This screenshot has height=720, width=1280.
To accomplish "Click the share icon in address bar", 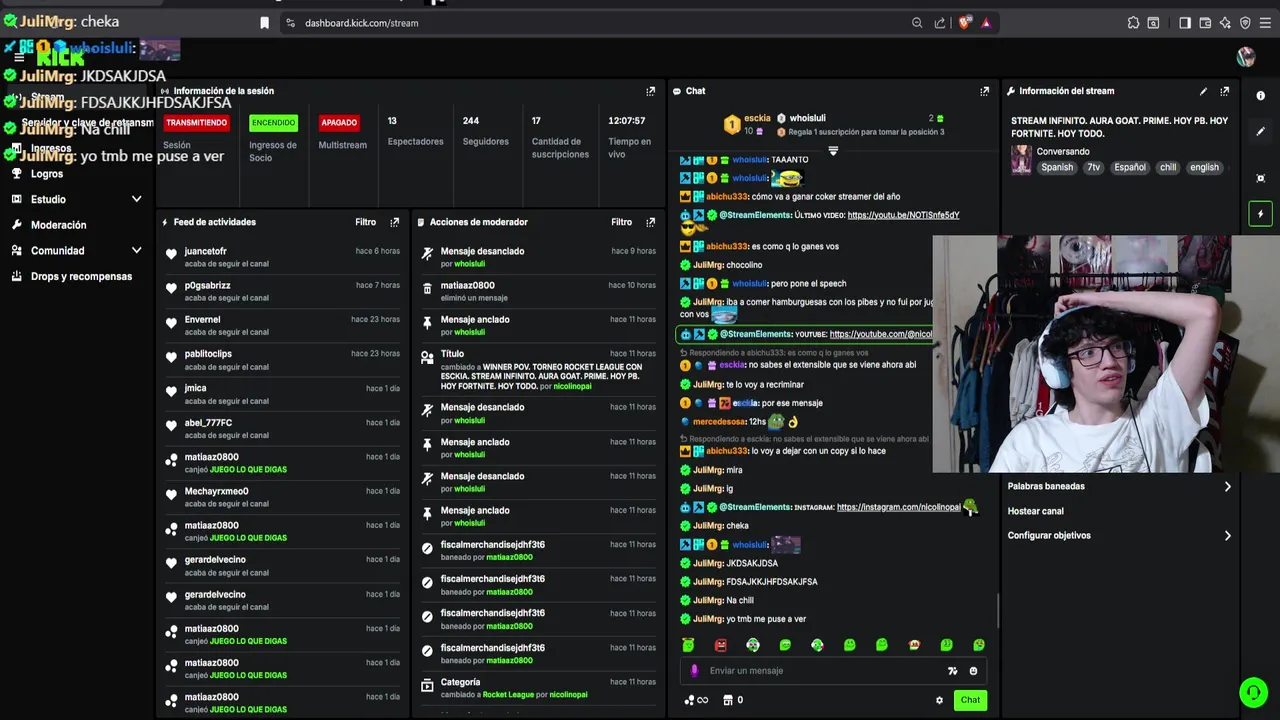I will pyautogui.click(x=940, y=23).
